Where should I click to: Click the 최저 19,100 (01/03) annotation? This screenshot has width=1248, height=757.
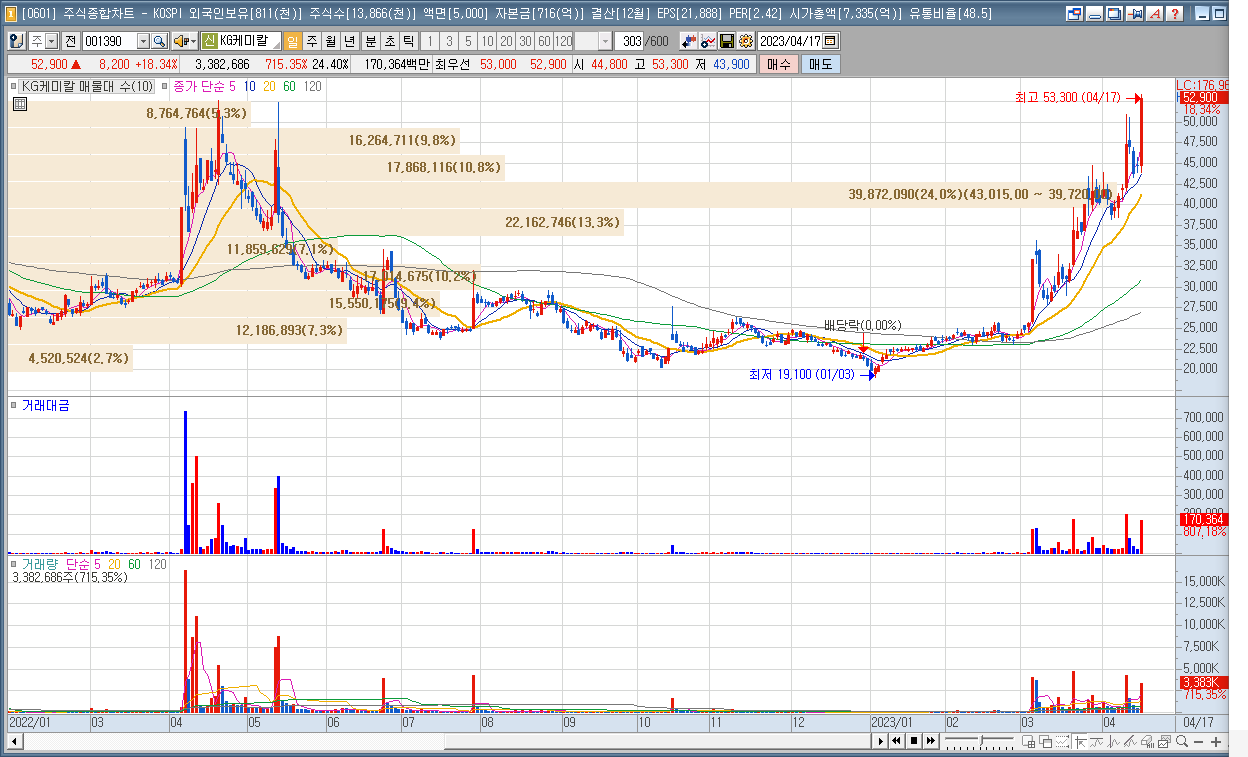coord(803,375)
